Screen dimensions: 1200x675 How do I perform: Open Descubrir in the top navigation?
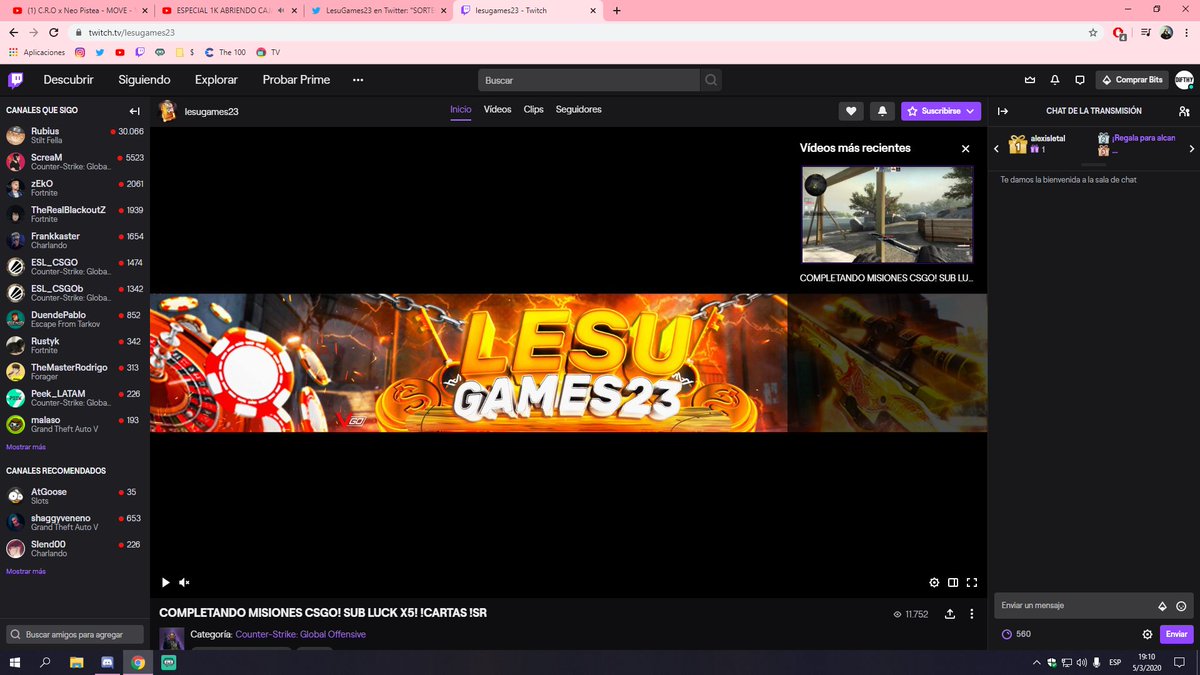pyautogui.click(x=68, y=80)
